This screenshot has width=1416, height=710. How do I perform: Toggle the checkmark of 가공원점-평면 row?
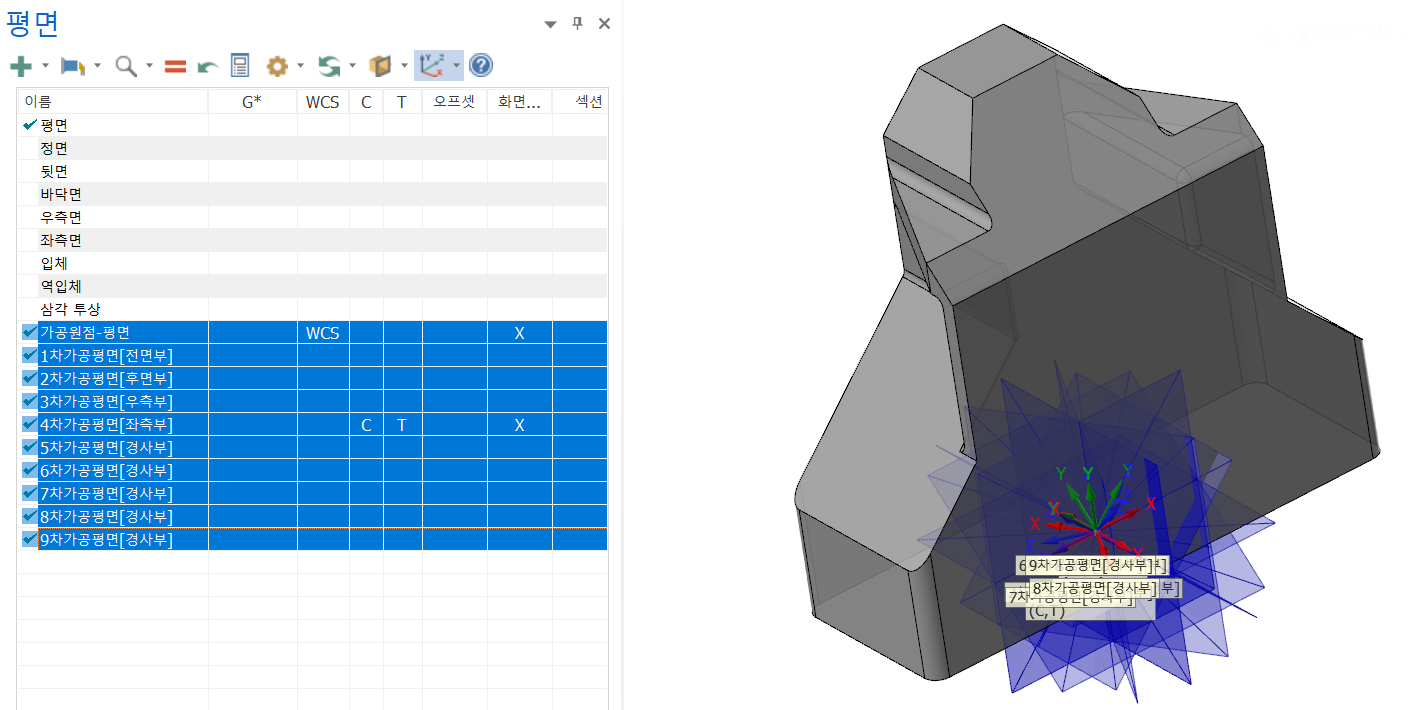click(x=29, y=333)
